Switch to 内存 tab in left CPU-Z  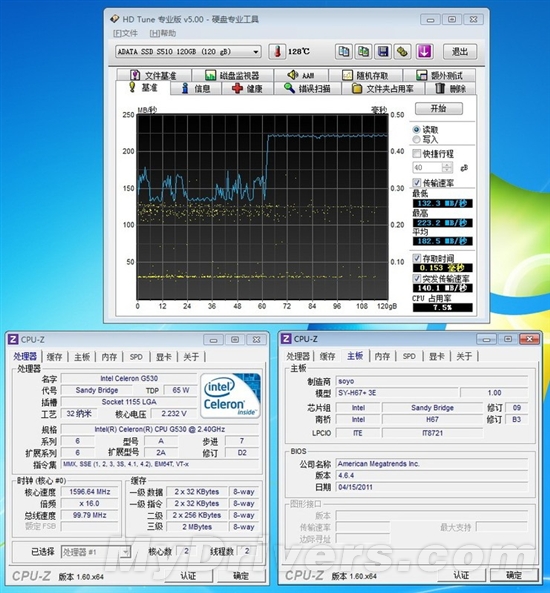click(109, 356)
